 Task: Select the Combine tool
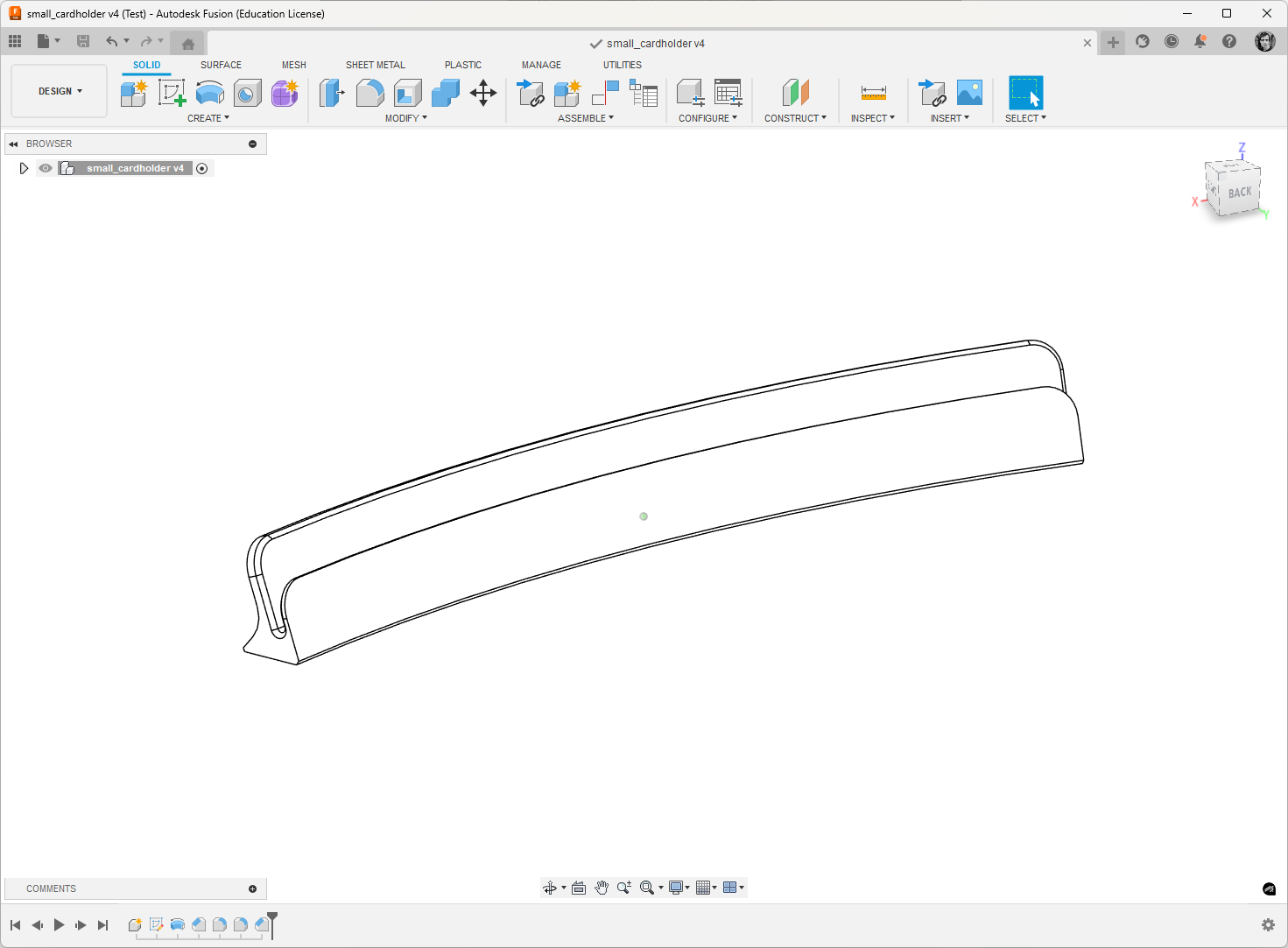[446, 93]
